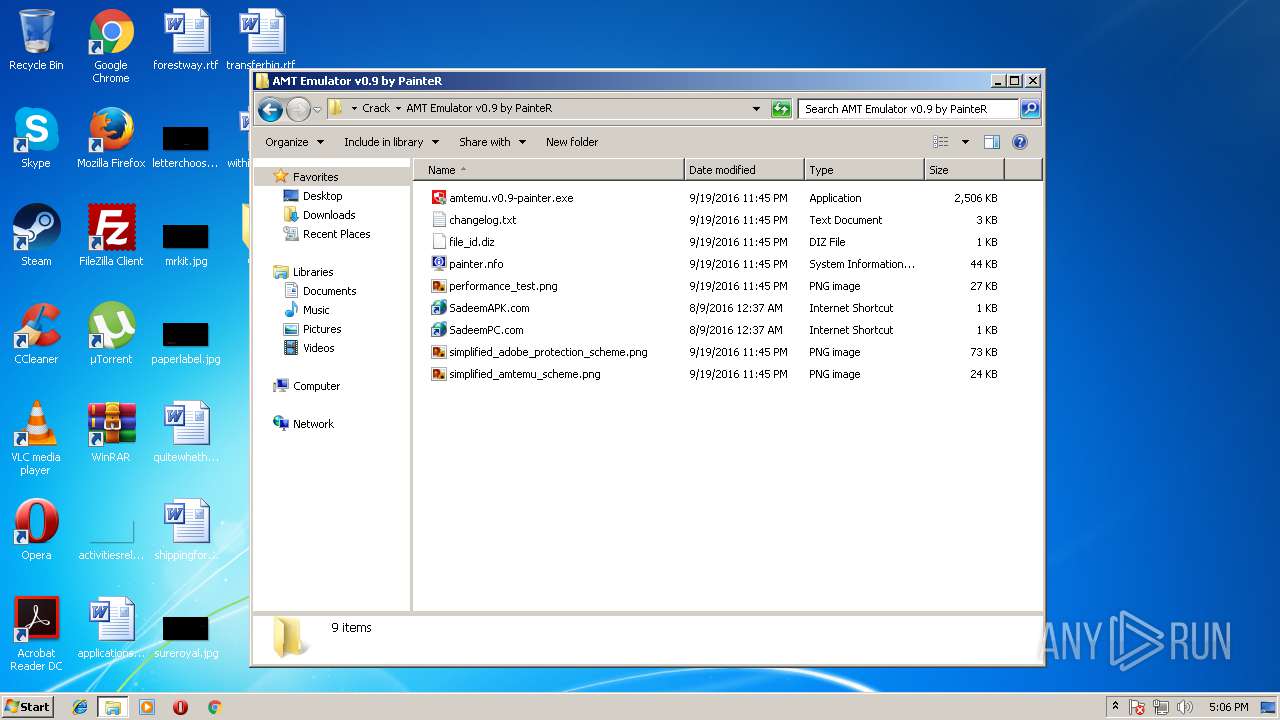Select the file_id.diz file icon
This screenshot has width=1280, height=720.
(x=439, y=242)
